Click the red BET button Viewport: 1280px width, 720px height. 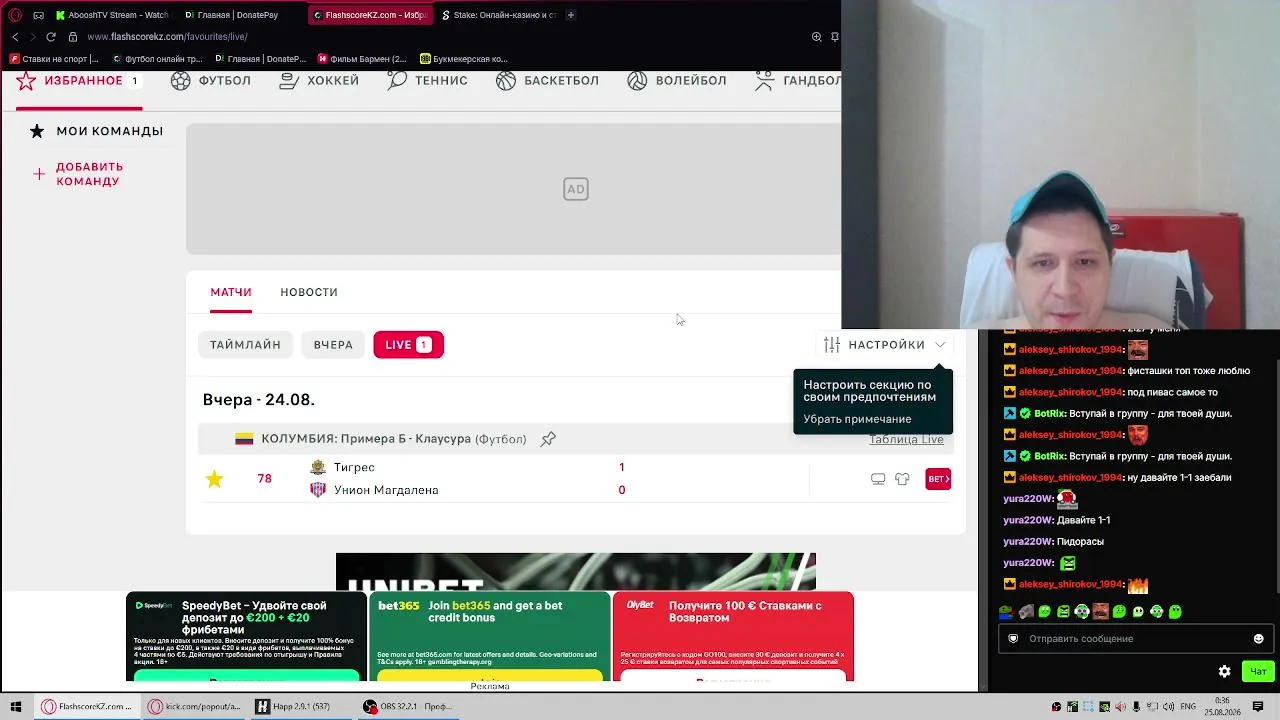pos(938,479)
